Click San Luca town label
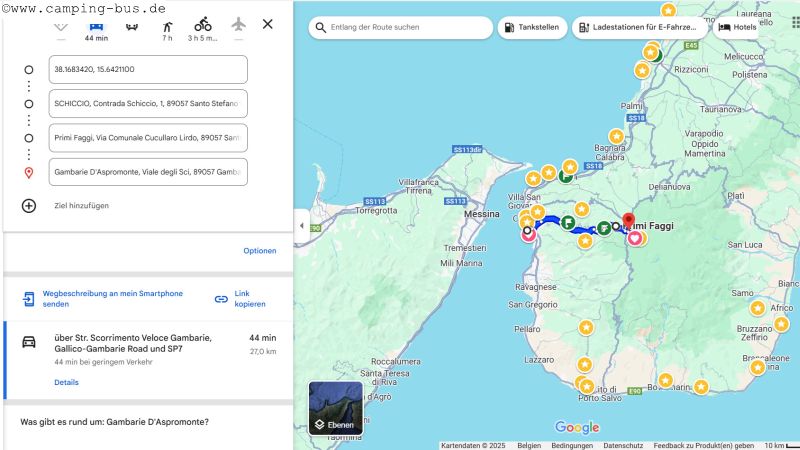Image resolution: width=800 pixels, height=450 pixels. [745, 245]
